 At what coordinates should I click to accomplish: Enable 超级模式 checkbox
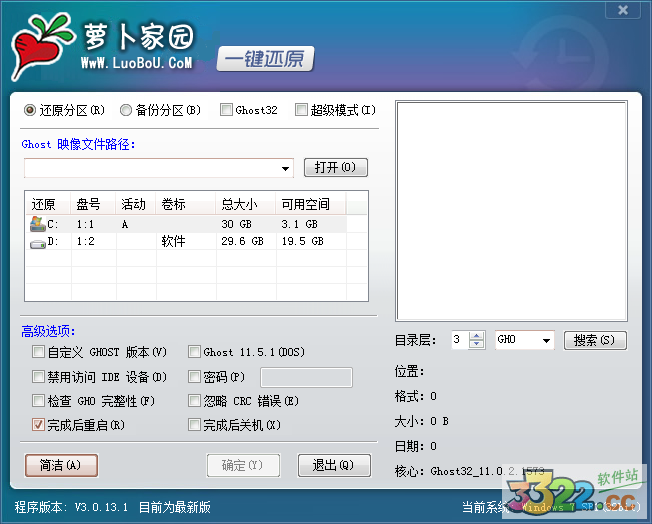301,110
